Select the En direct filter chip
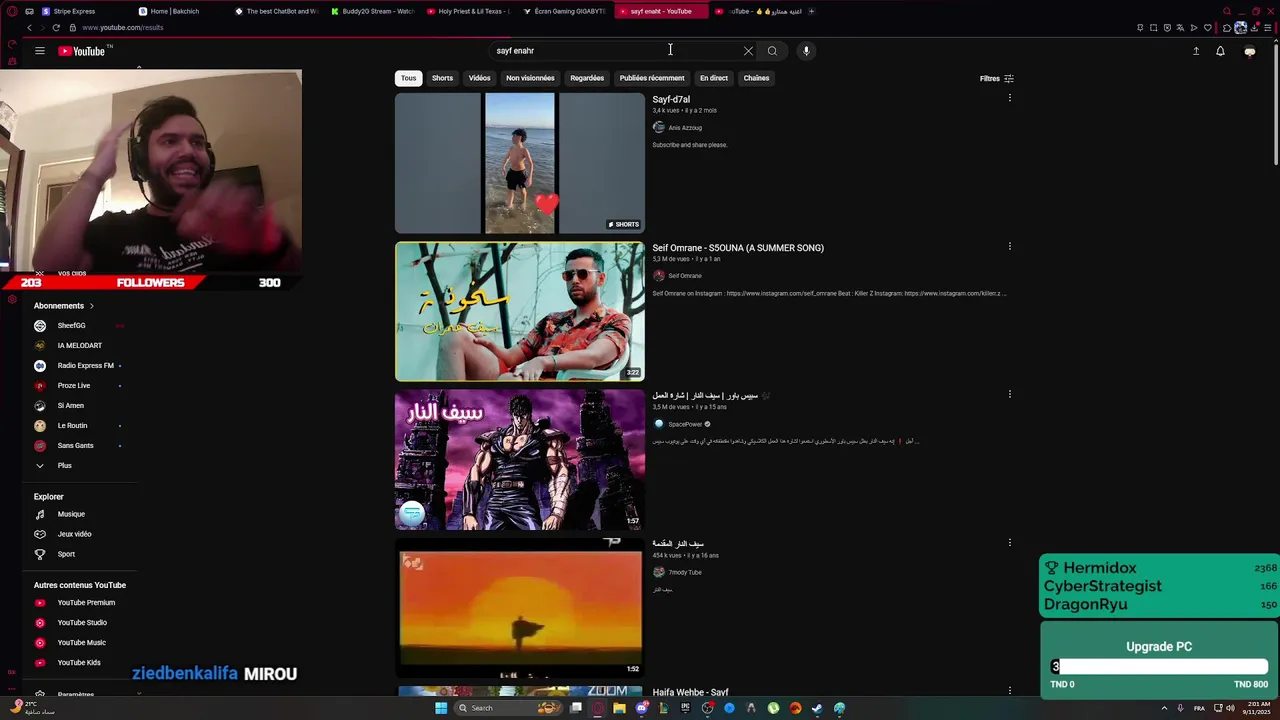The height and width of the screenshot is (720, 1280). click(x=714, y=78)
